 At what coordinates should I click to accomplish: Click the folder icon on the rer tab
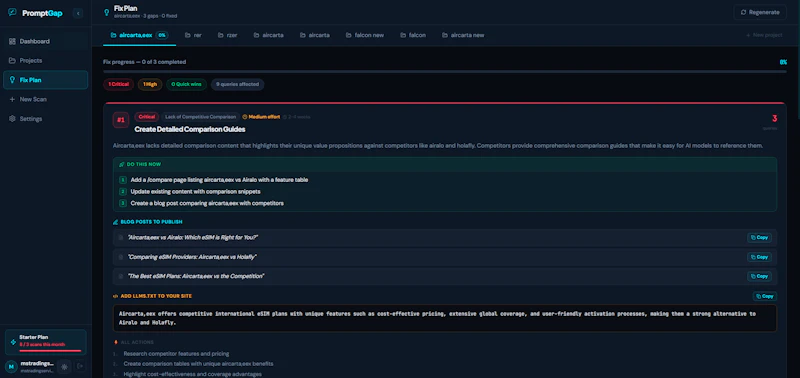188,35
